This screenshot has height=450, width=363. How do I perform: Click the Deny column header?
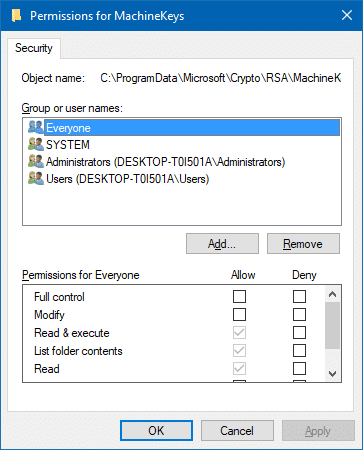(x=304, y=275)
